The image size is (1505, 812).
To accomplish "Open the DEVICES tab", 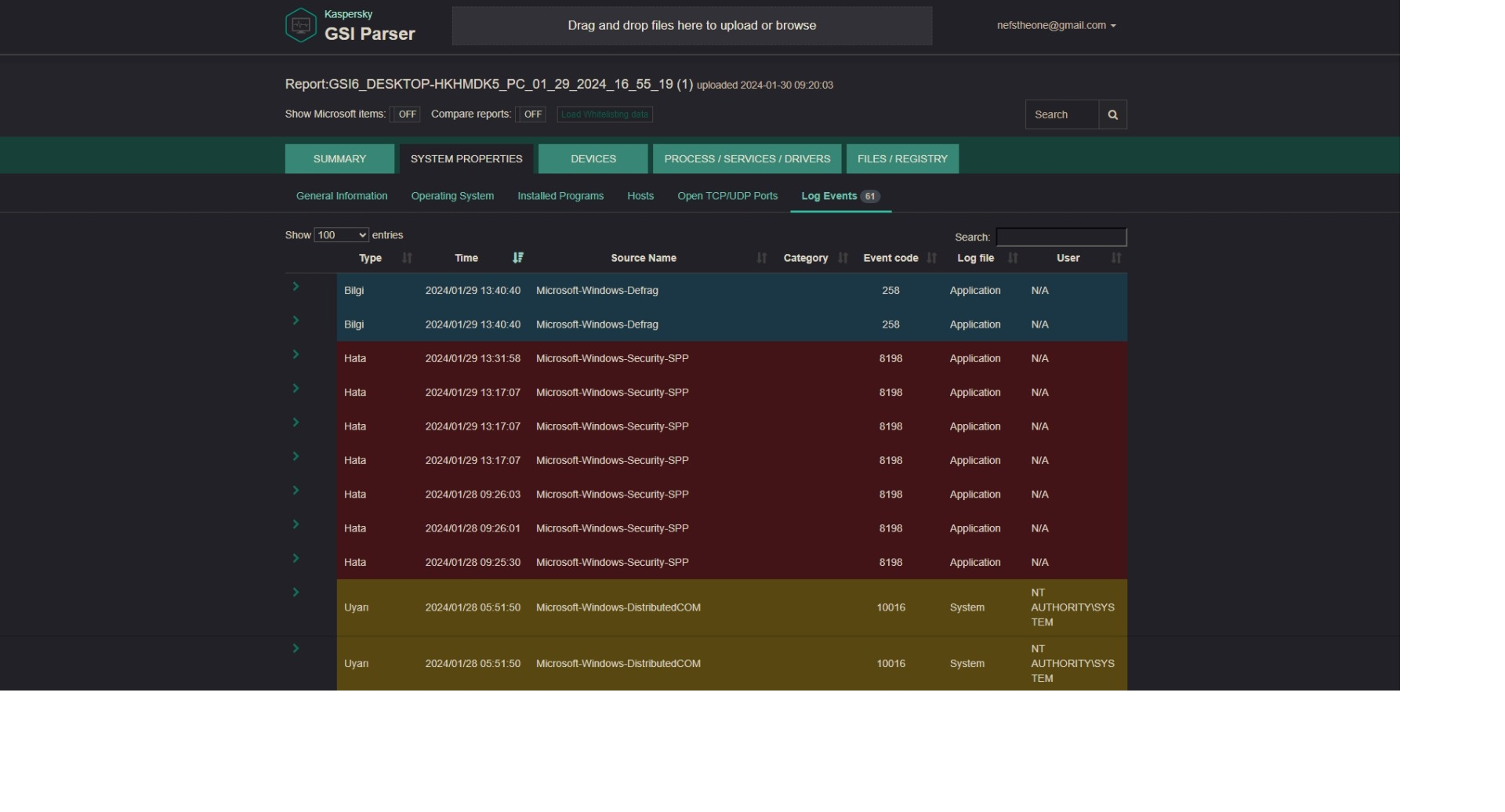I will click(593, 159).
